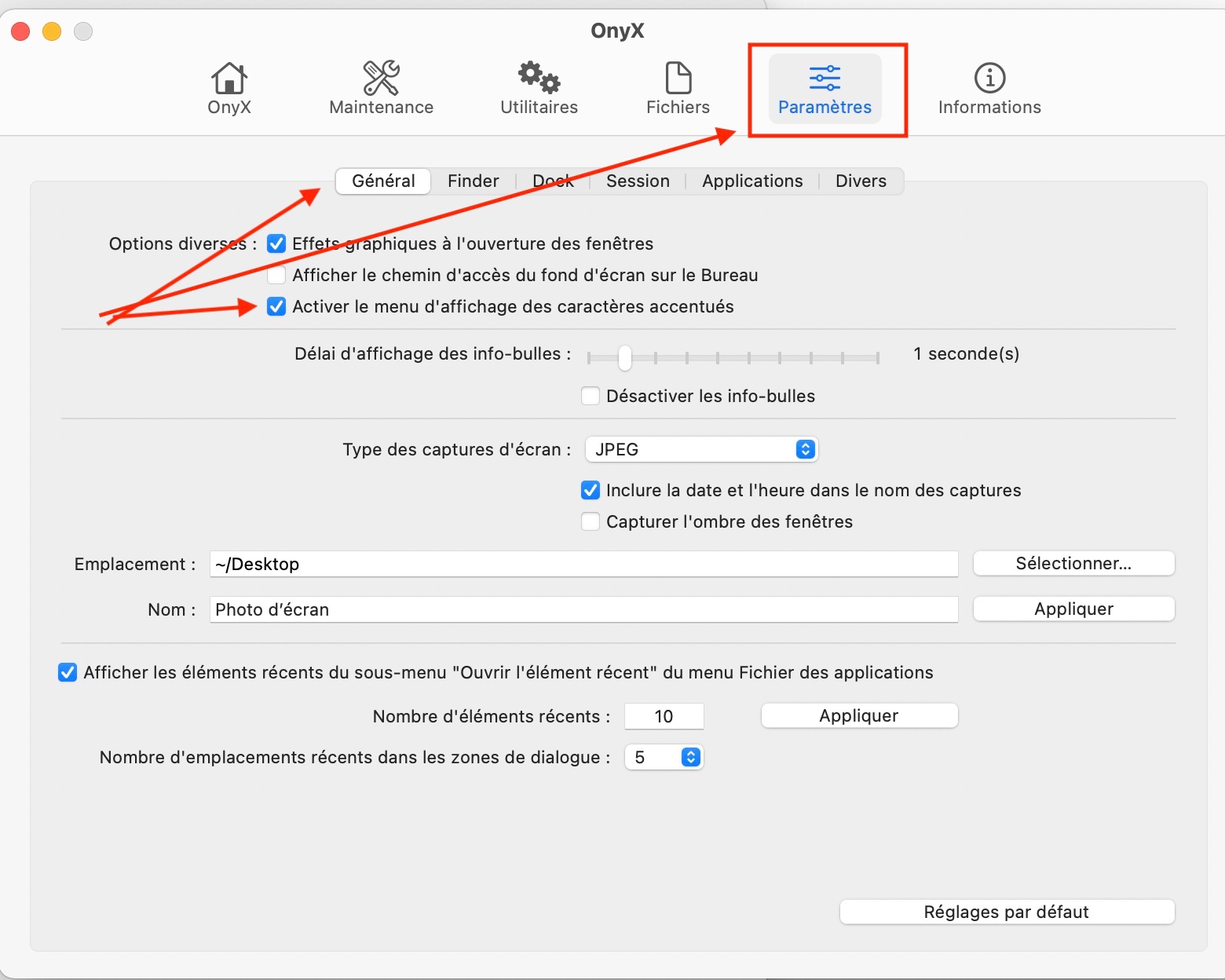The image size is (1225, 980).
Task: Open the Informations icon
Action: [989, 79]
